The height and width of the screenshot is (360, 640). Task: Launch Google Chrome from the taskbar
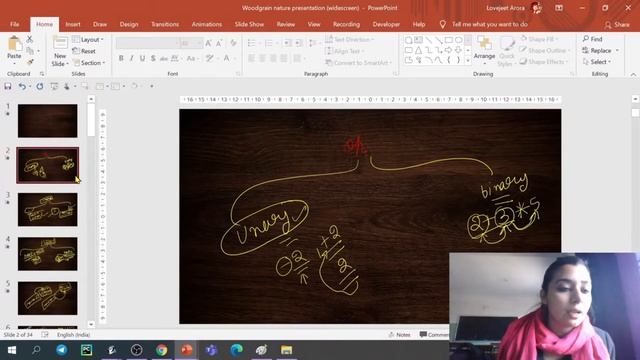[162, 350]
